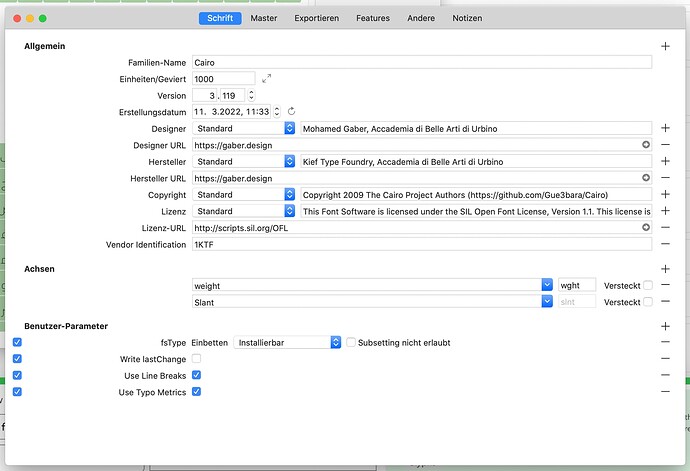Add a new Allgemein property with plus icon
Viewport: 690px width, 471px height.
pos(665,46)
